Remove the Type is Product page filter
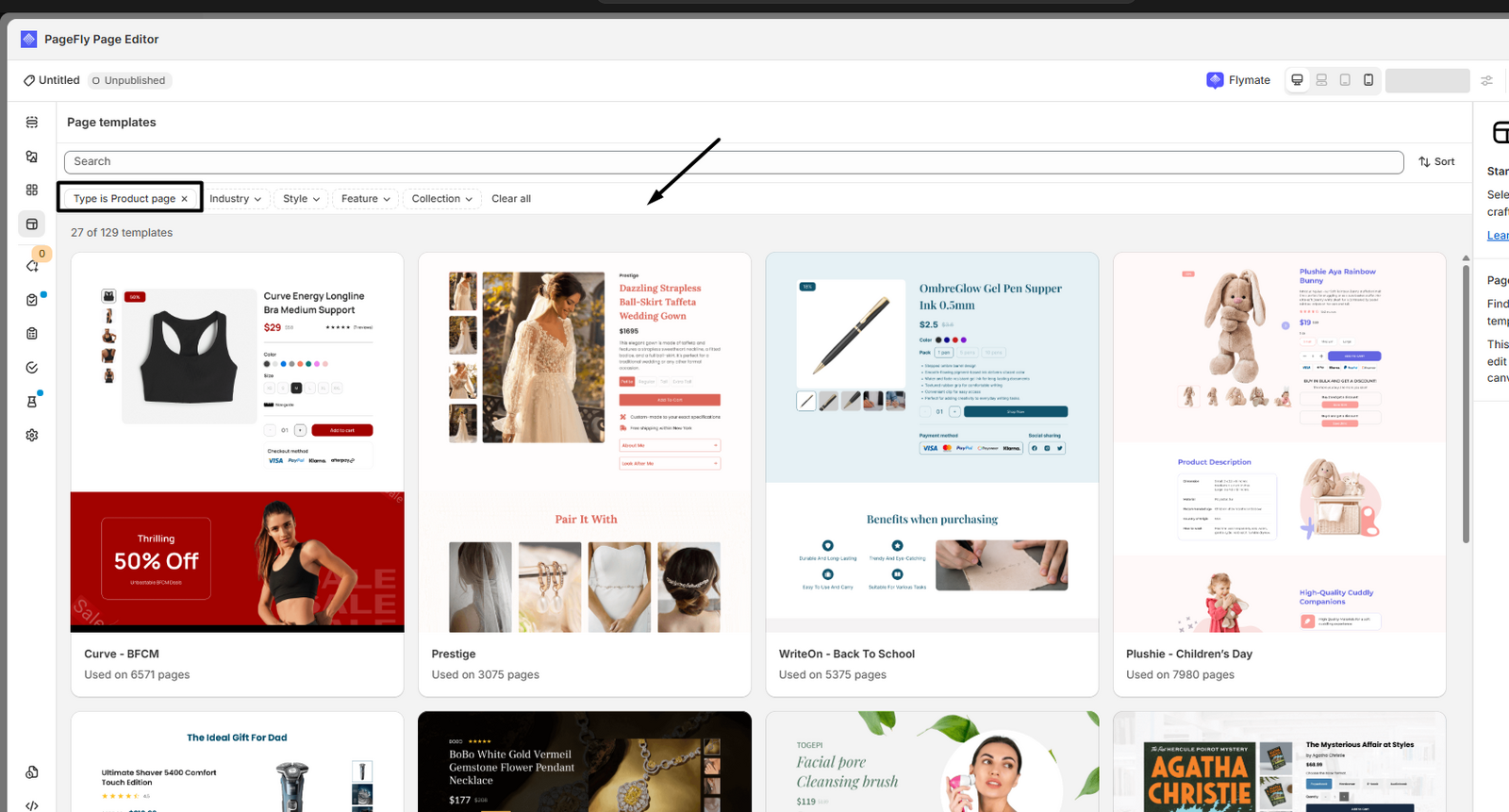Viewport: 1509px width, 812px height. tap(184, 199)
